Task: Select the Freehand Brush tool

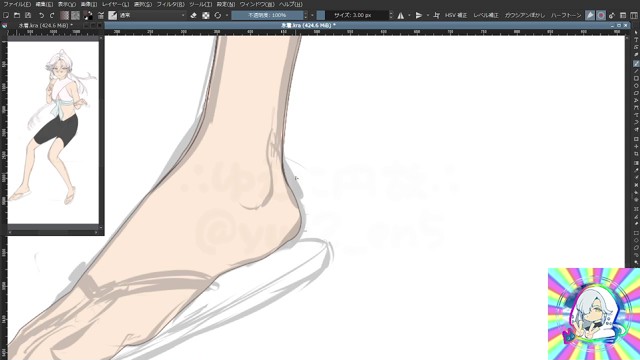Action: [x=636, y=63]
